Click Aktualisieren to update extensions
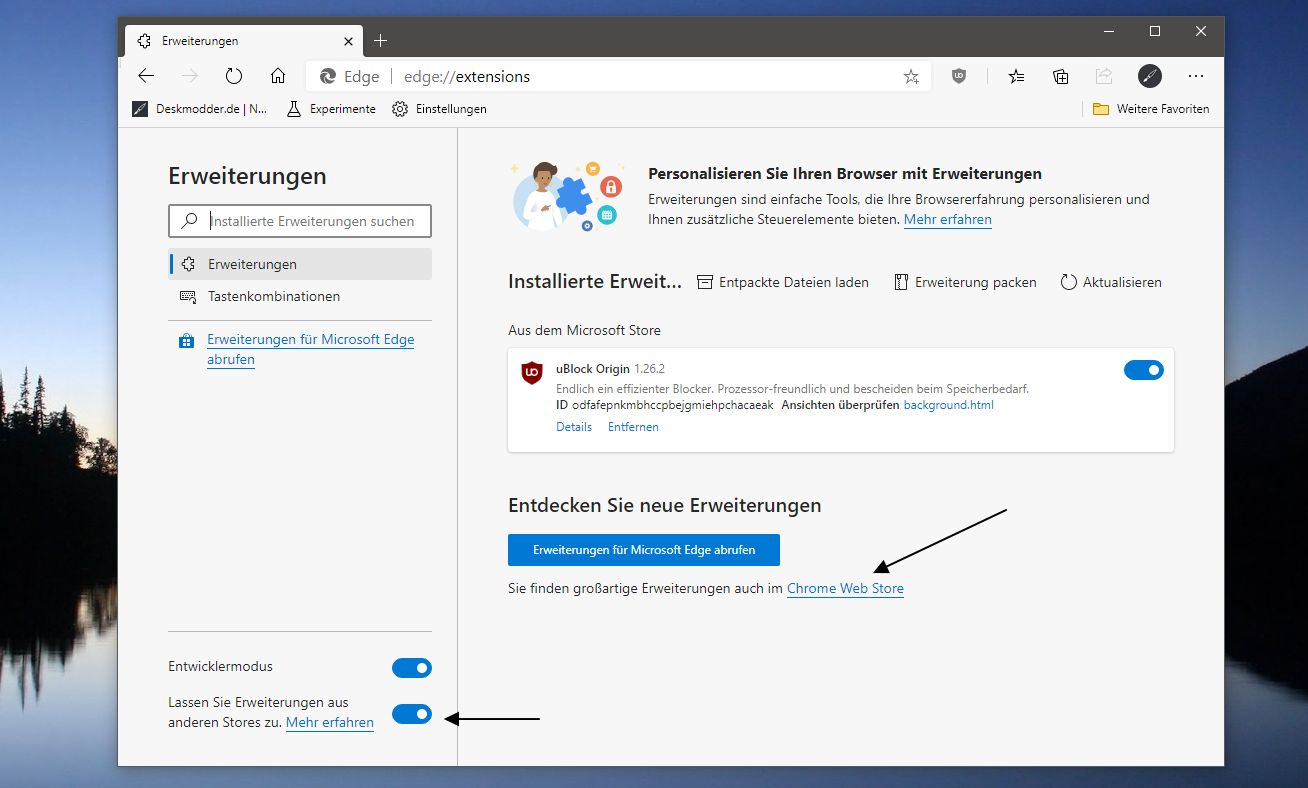Screen dimensions: 1308x788 [1111, 282]
